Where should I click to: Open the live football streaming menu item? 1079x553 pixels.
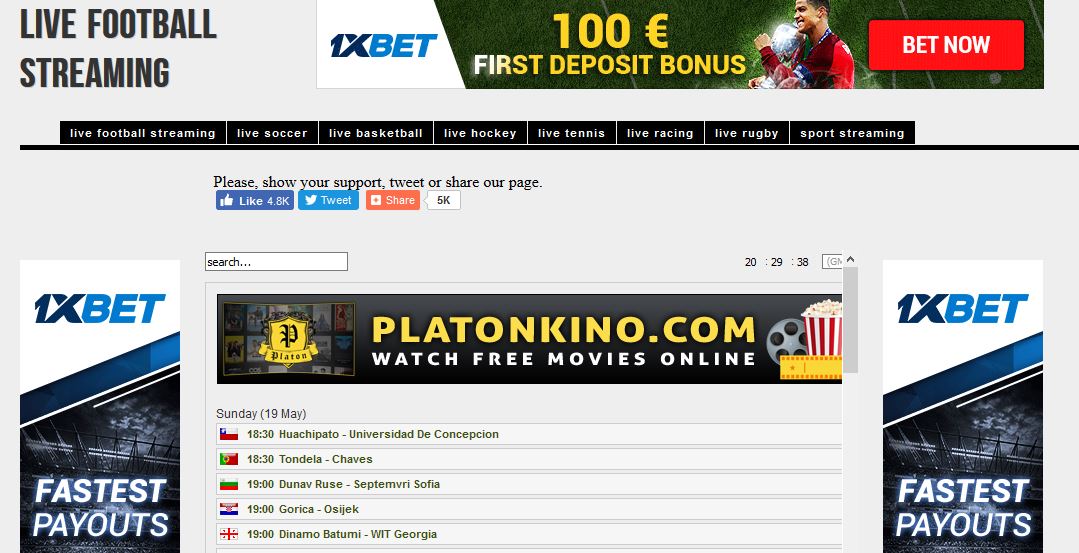[x=142, y=133]
